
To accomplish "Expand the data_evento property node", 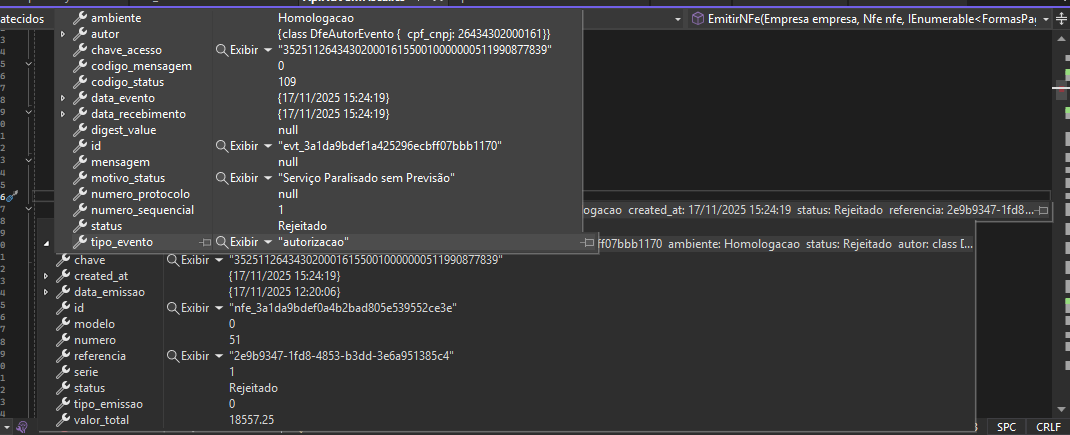I will (63, 98).
